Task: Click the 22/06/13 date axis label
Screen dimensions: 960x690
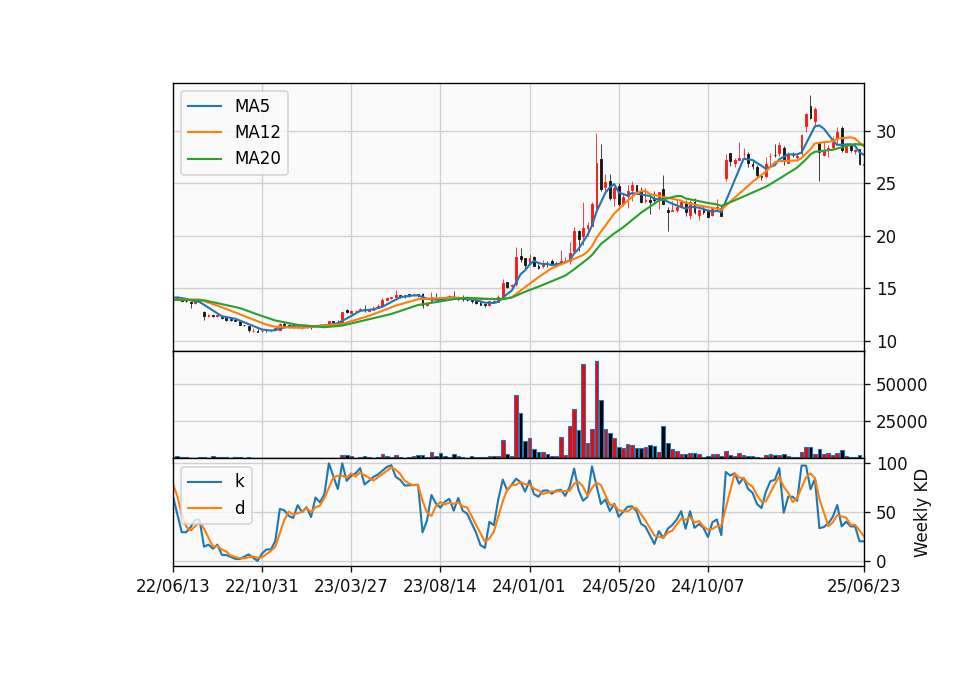Action: pos(173,586)
